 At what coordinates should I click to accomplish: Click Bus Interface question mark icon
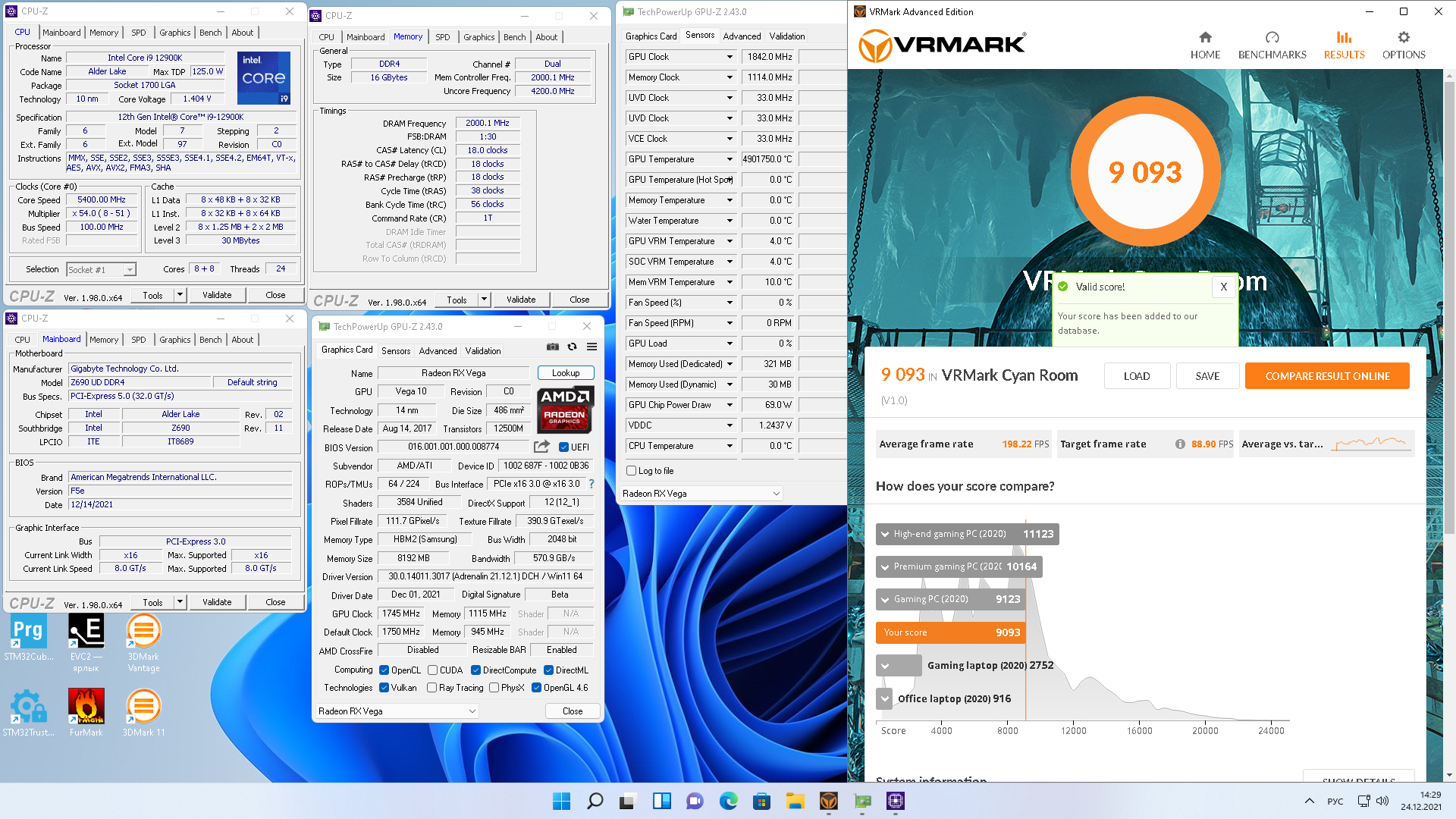click(591, 484)
